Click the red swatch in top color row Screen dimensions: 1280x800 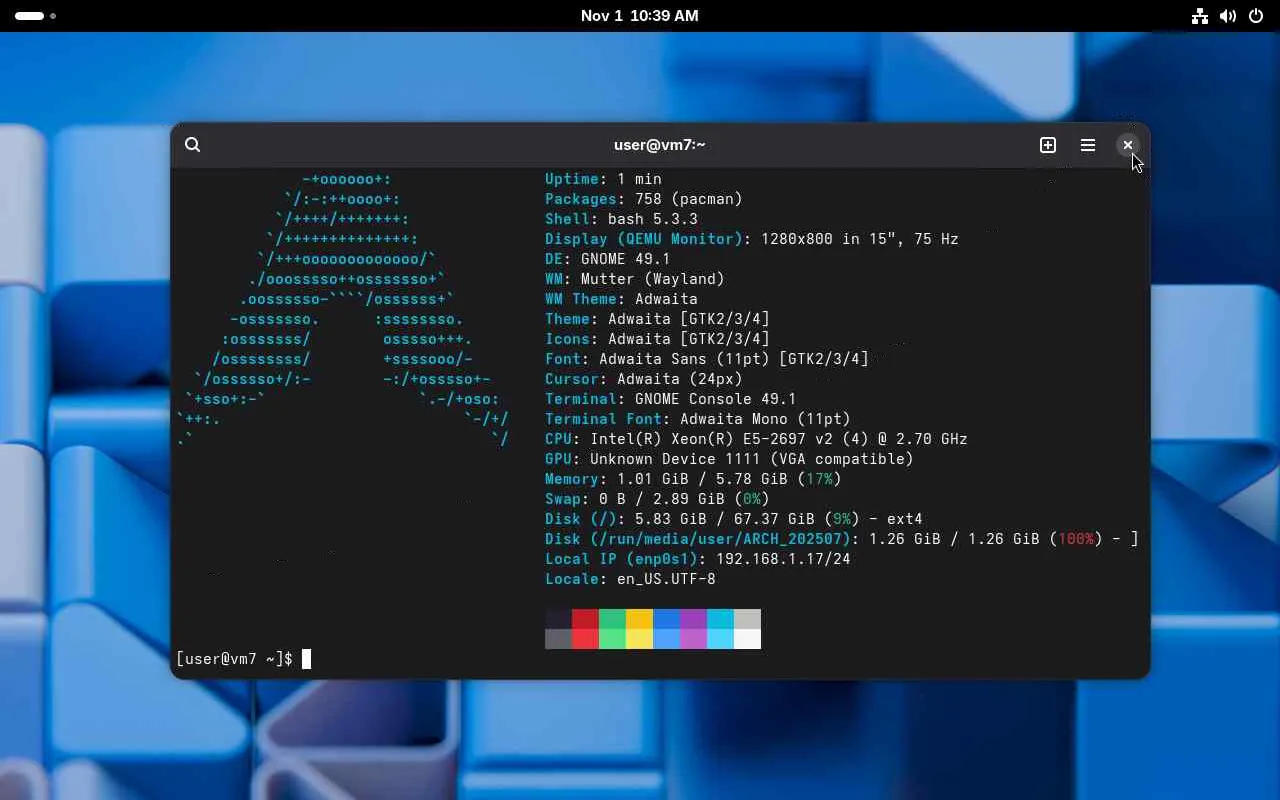[585, 619]
